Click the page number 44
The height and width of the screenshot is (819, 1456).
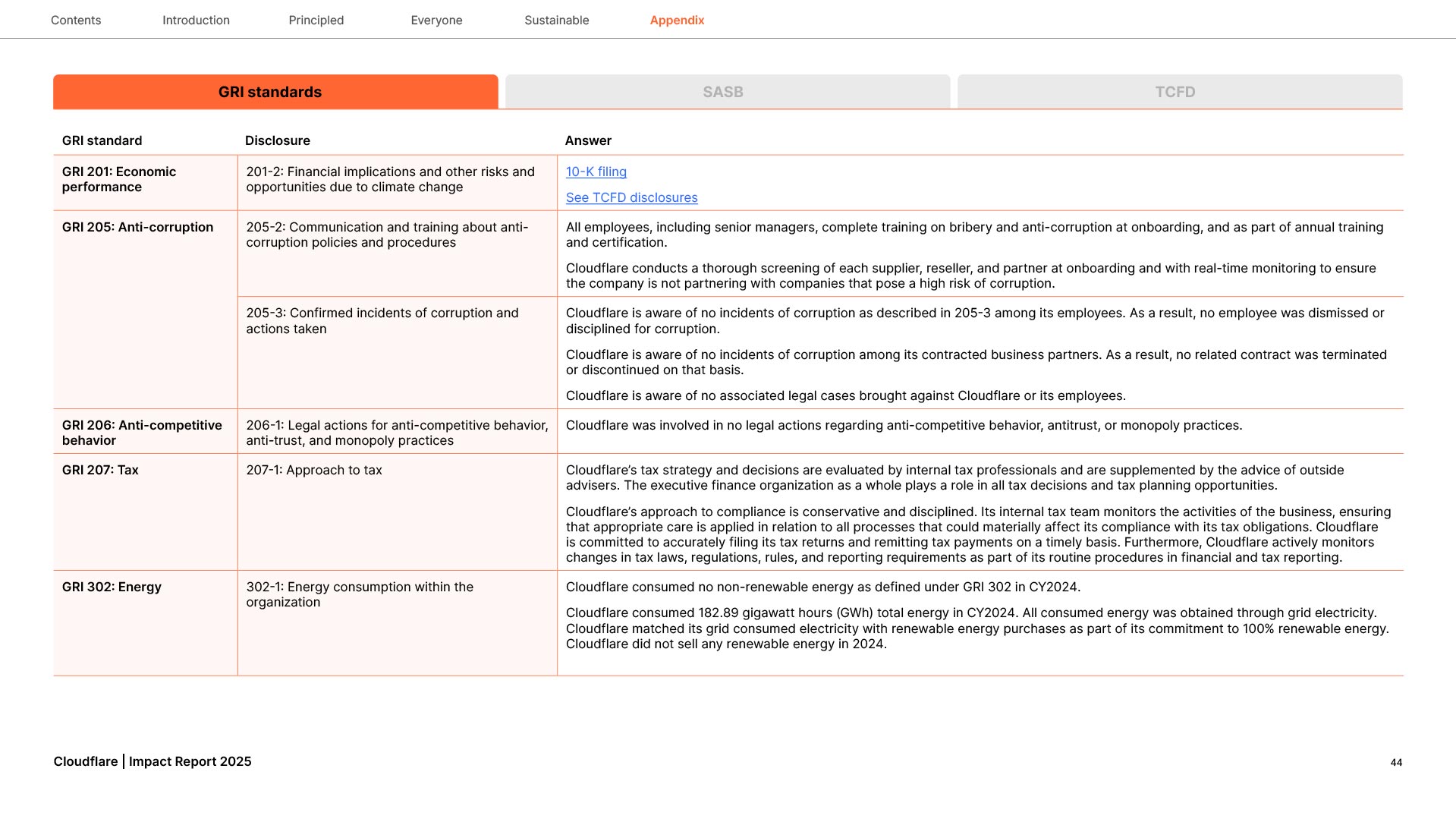(1396, 763)
